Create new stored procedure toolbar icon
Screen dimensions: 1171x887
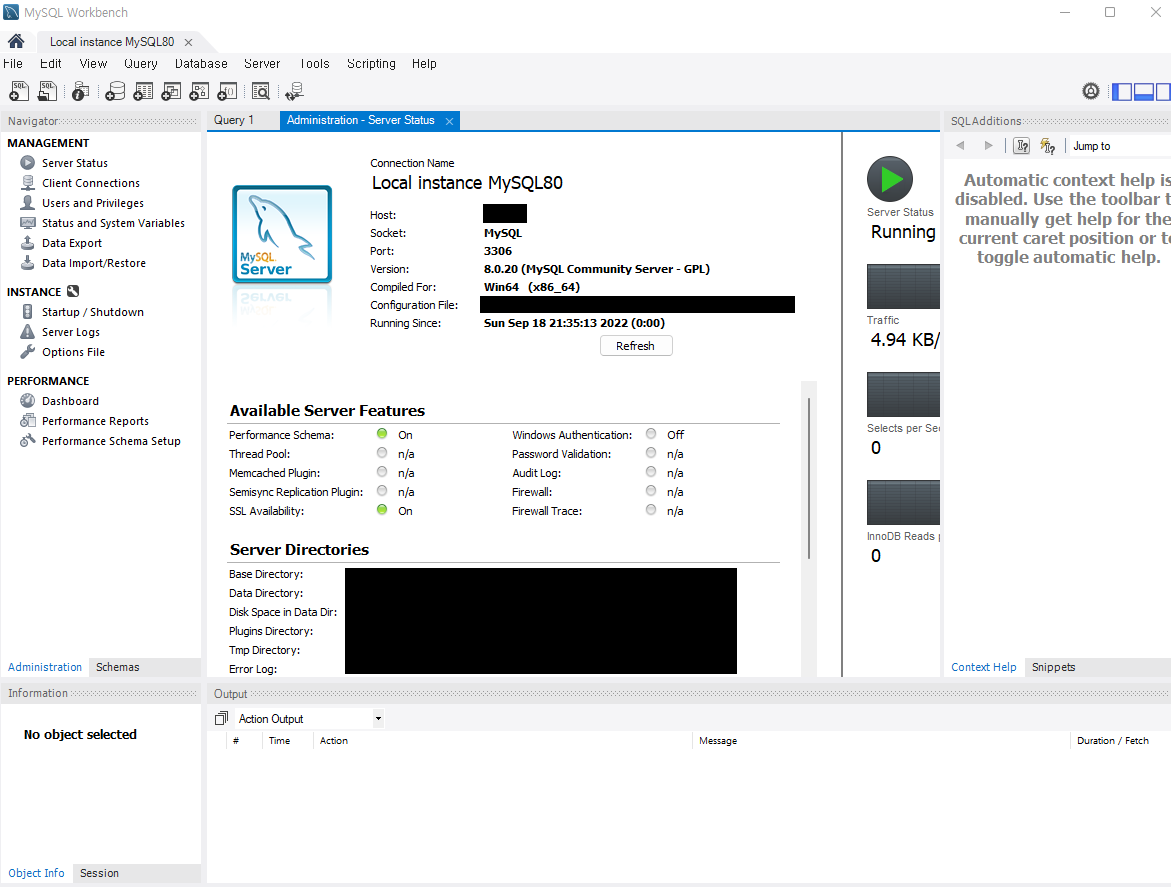point(199,91)
